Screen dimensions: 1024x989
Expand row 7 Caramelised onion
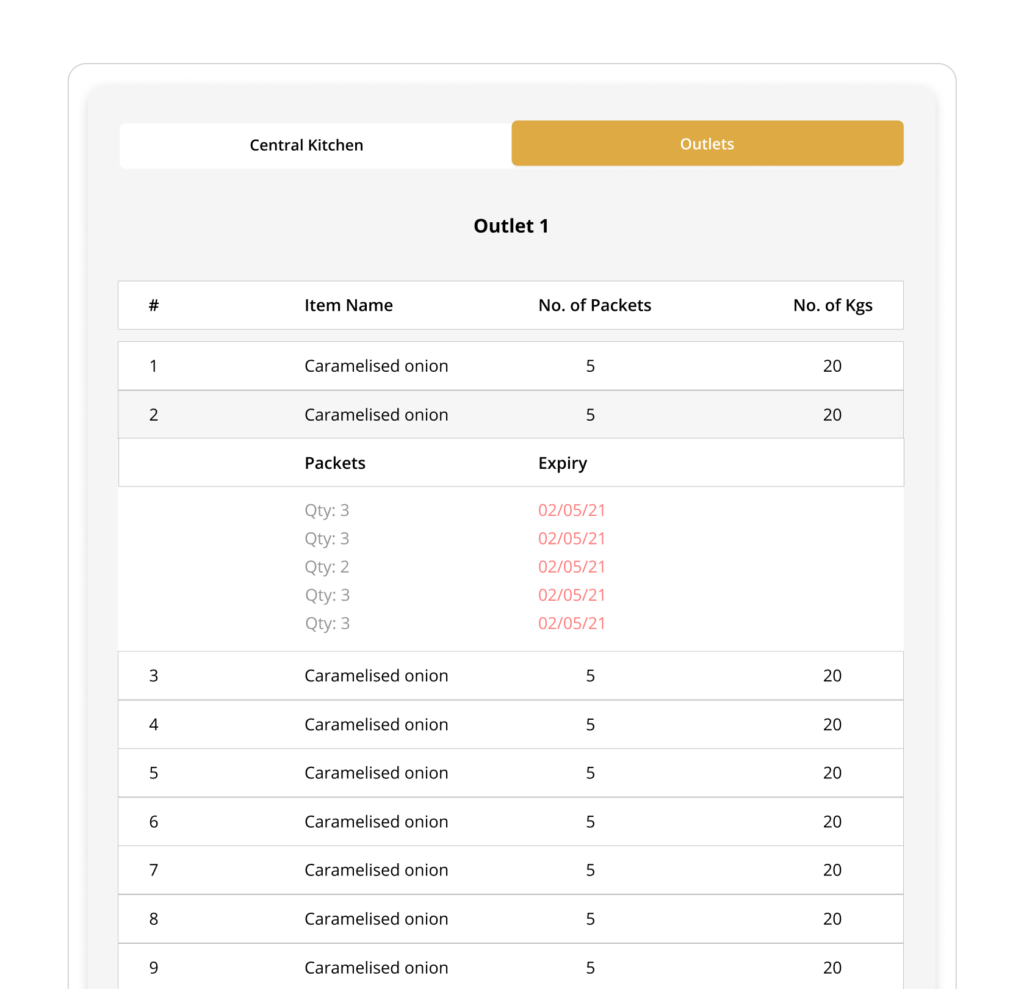pos(511,870)
